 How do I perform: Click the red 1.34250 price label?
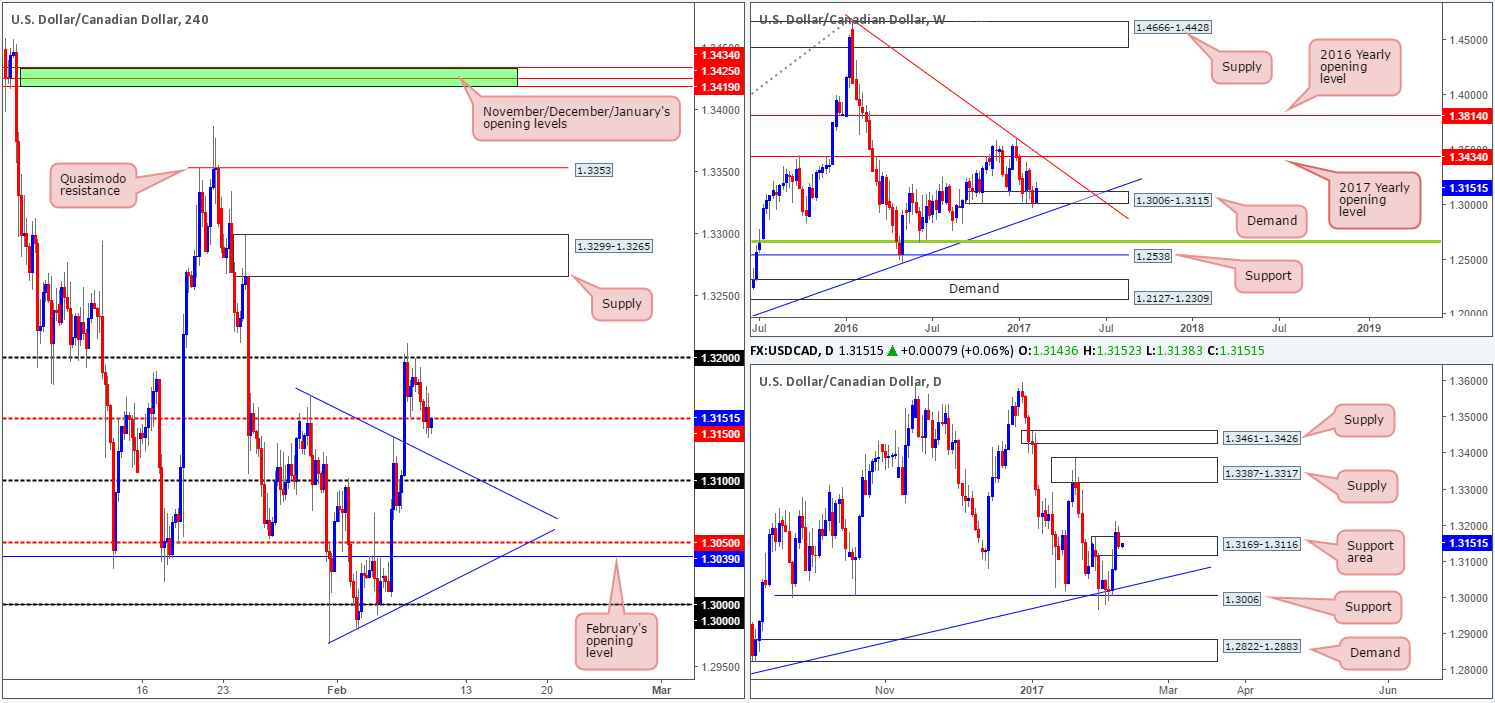tap(719, 71)
